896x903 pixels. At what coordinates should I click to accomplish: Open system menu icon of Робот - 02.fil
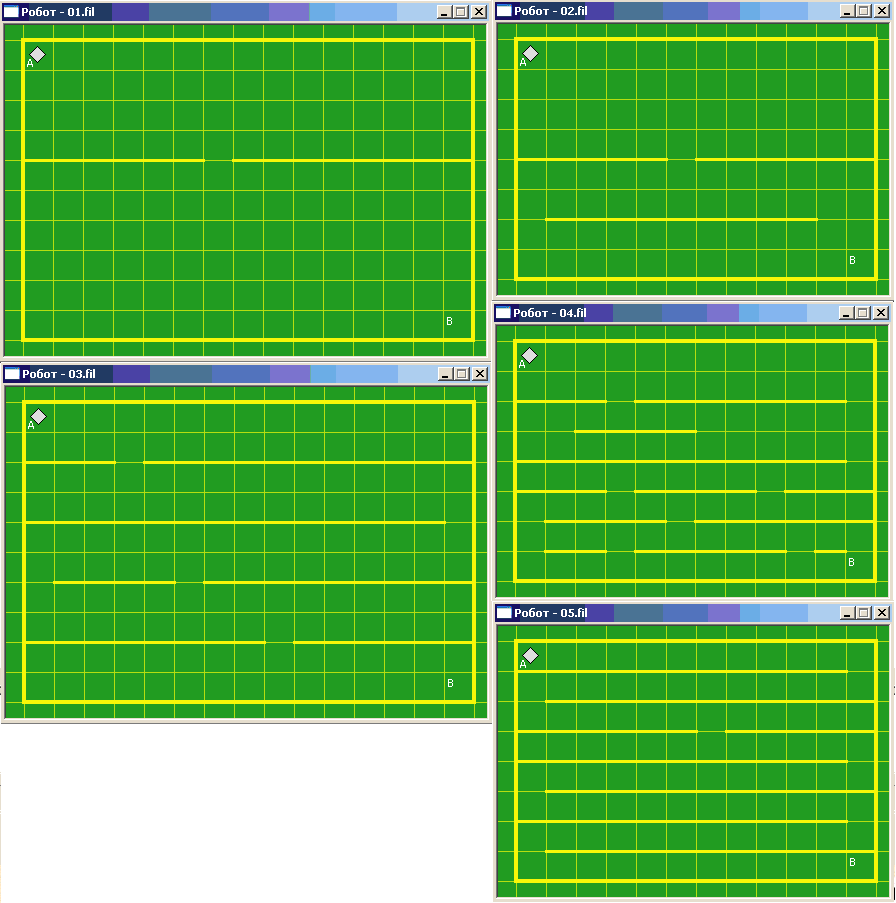coord(504,10)
